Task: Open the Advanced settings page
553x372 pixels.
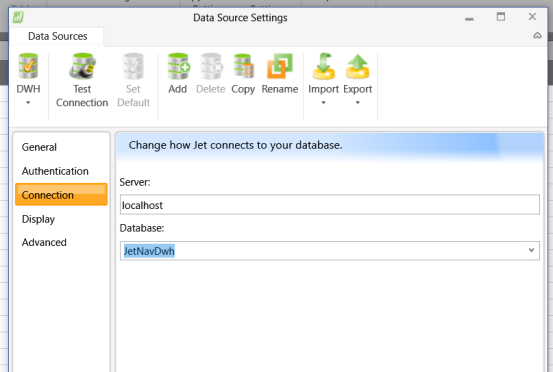Action: pyautogui.click(x=44, y=242)
